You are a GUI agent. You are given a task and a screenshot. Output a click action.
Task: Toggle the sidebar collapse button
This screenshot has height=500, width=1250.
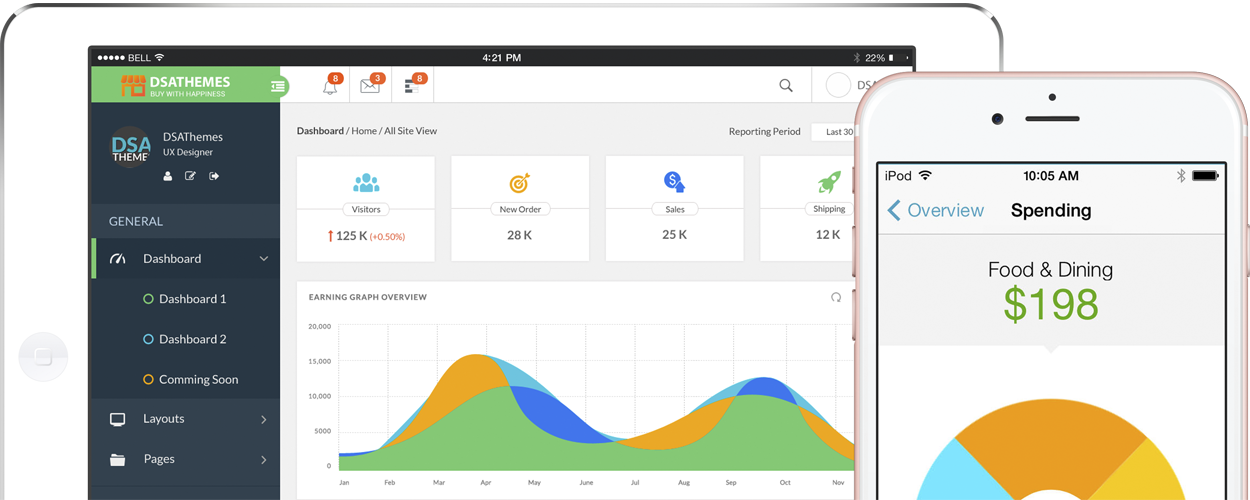(278, 87)
